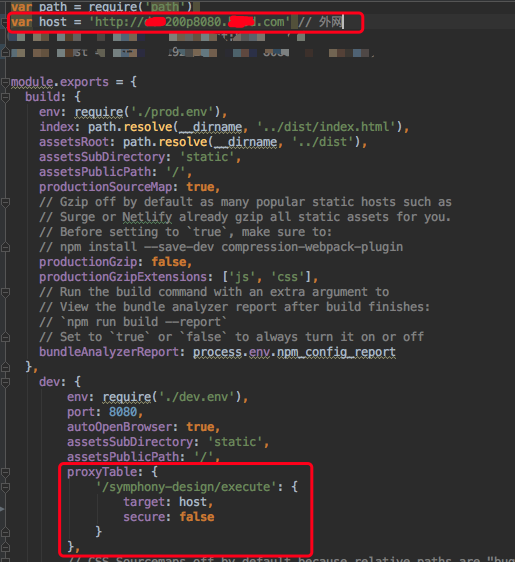Toggle the fold marker beside 'Set to true or false' comment
Image resolution: width=515 pixels, height=562 pixels.
point(5,337)
